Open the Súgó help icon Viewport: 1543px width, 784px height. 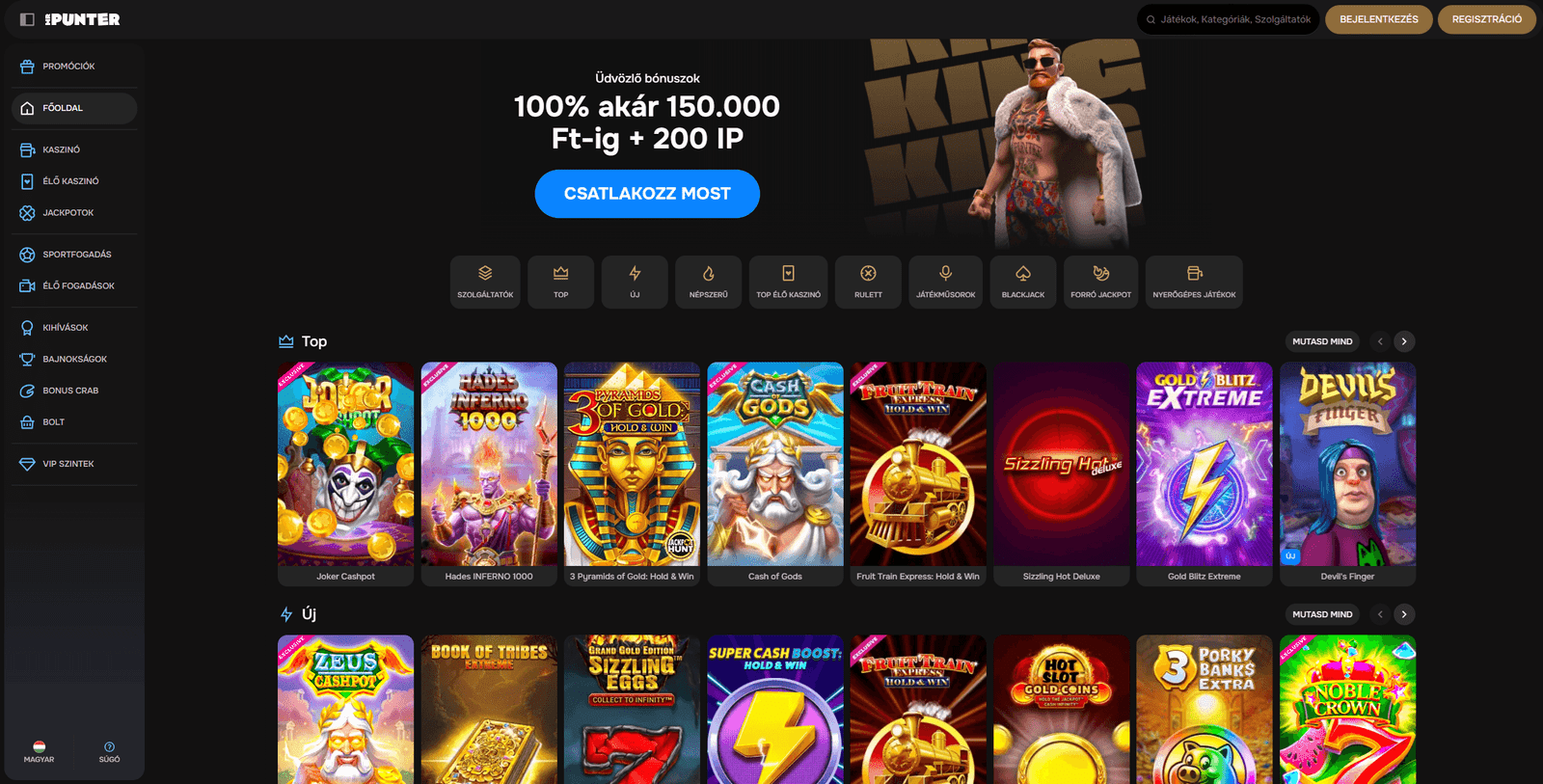(110, 752)
